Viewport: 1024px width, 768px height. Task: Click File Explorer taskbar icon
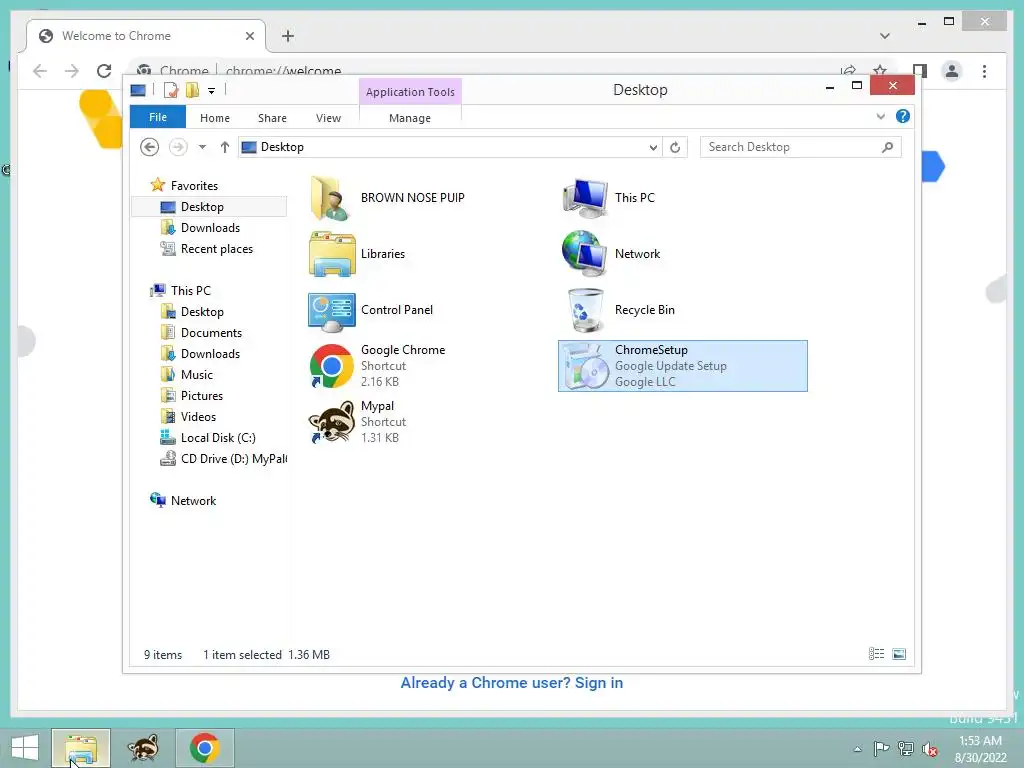click(x=81, y=748)
